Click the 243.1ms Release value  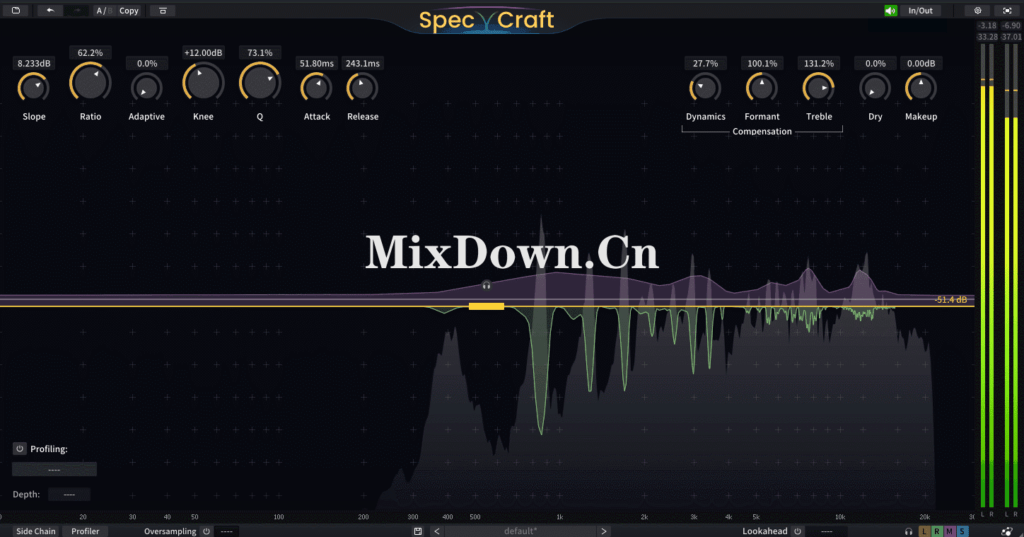pyautogui.click(x=362, y=63)
